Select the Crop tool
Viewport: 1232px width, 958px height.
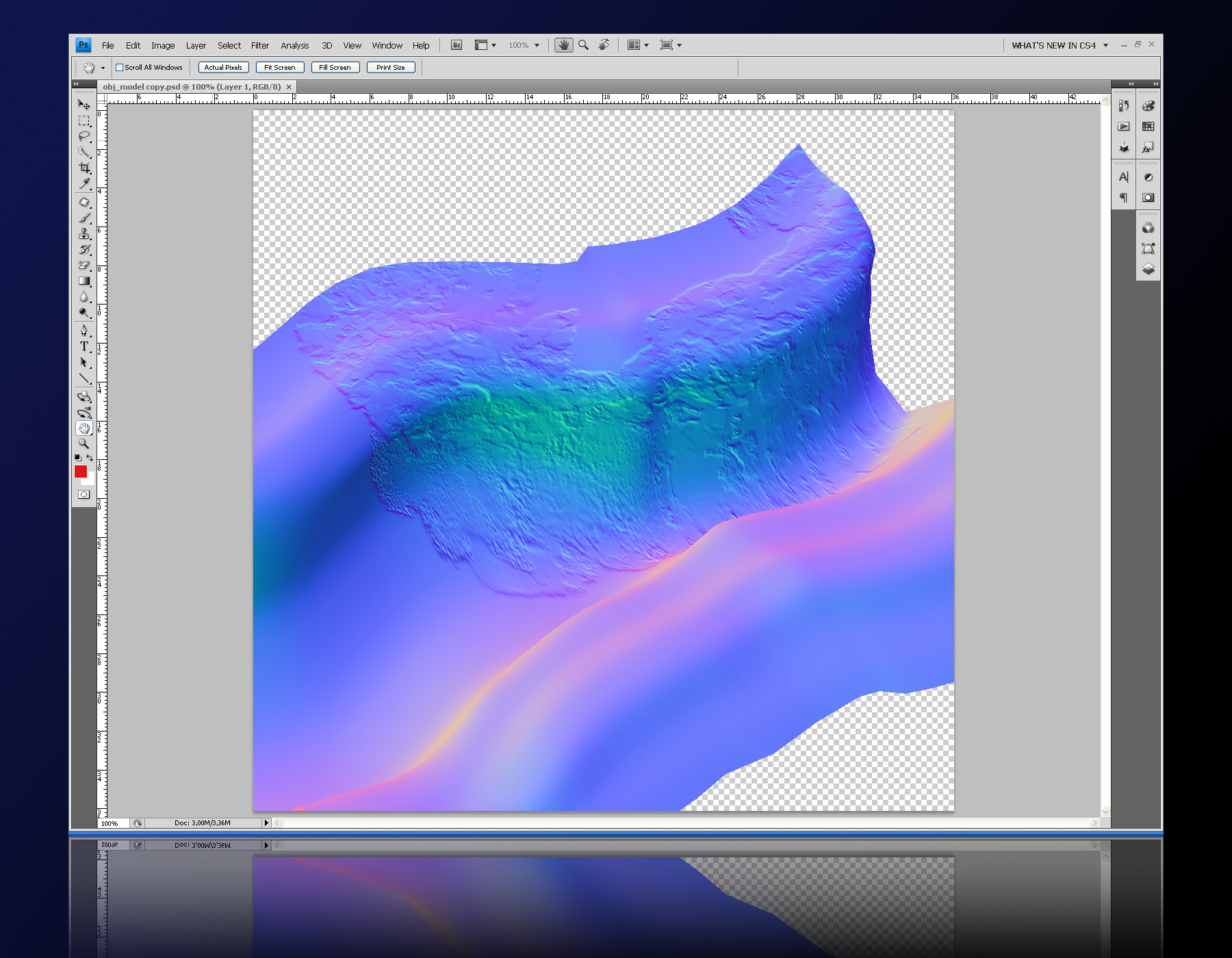pyautogui.click(x=84, y=168)
